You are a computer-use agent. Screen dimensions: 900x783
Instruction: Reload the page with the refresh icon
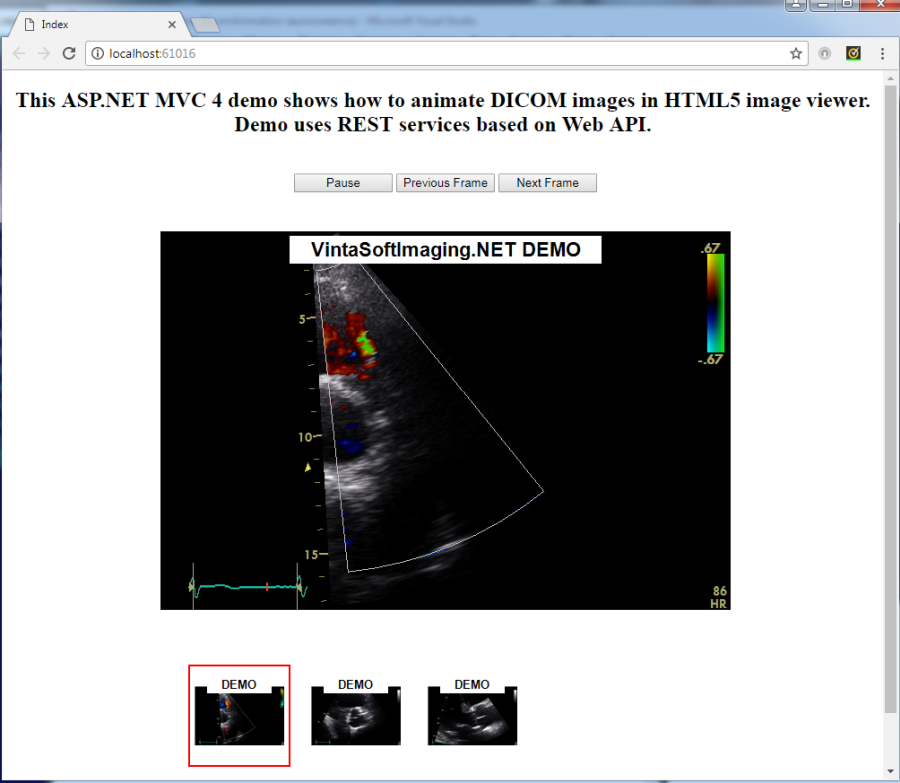click(x=69, y=53)
